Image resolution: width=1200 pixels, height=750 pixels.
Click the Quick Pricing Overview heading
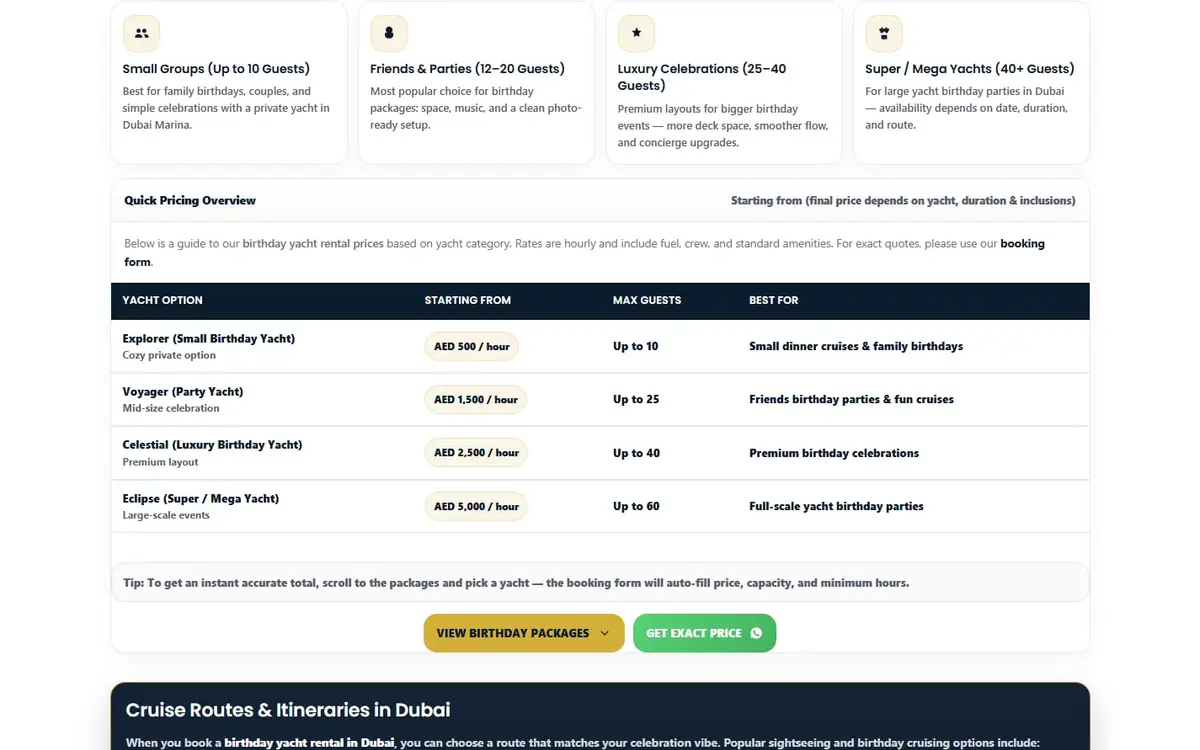[x=190, y=200]
